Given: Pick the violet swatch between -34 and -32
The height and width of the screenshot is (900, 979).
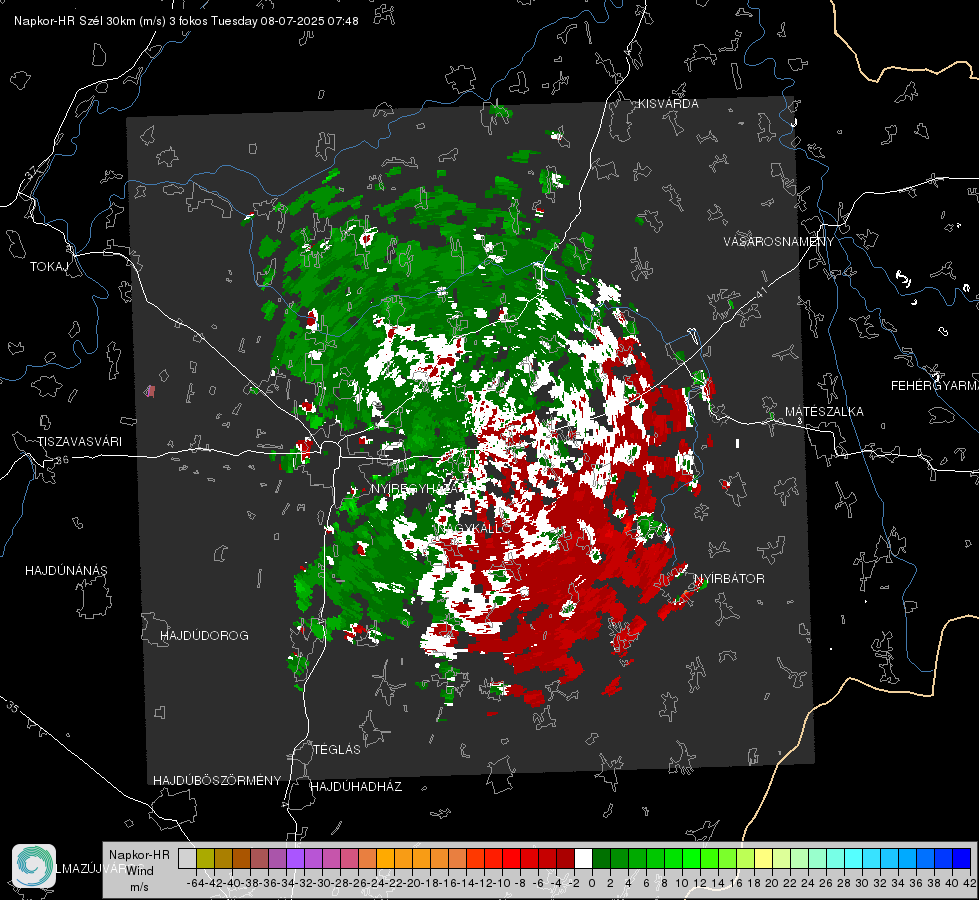Looking at the screenshot, I should coord(295,859).
